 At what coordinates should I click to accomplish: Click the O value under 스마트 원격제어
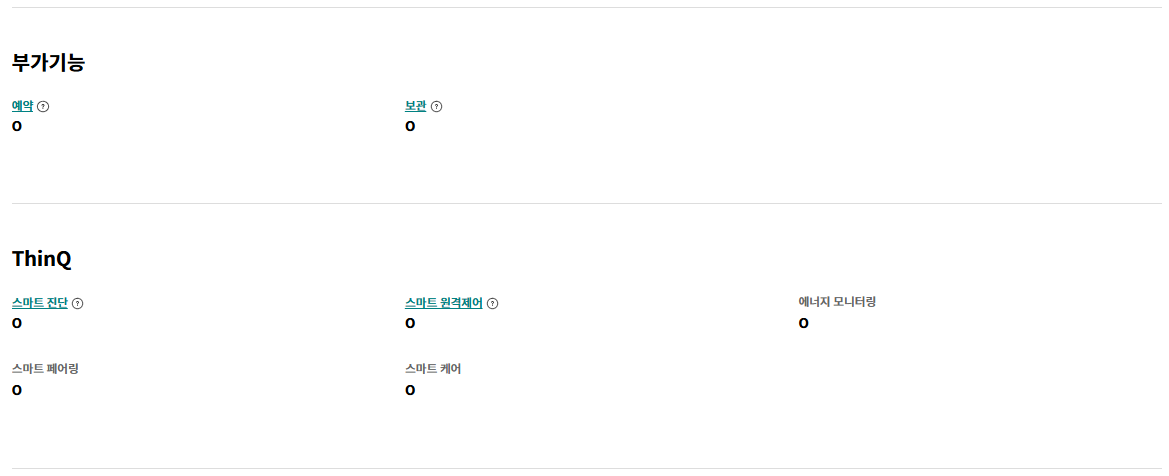coord(410,323)
